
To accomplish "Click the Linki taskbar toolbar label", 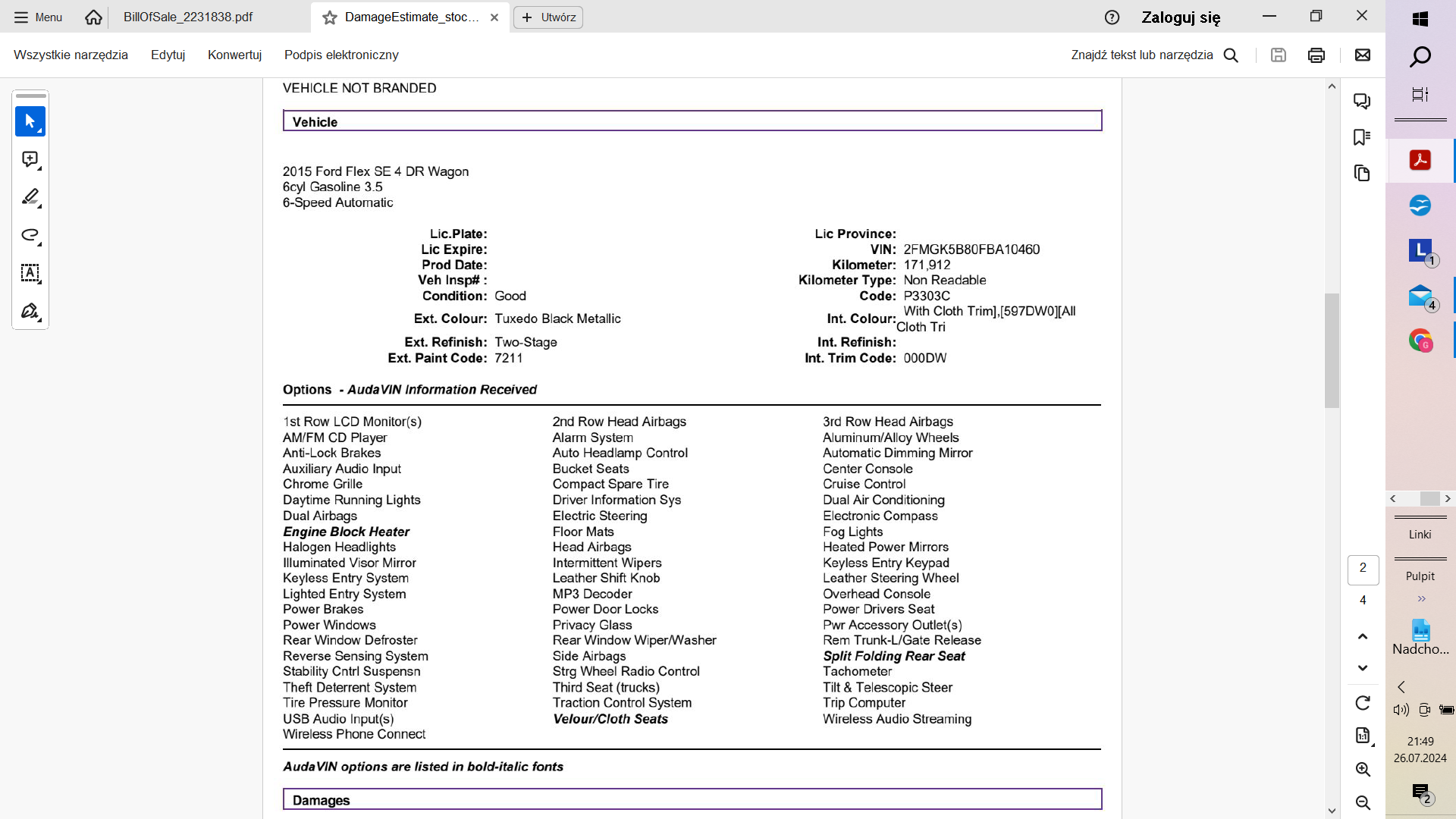I will click(1420, 534).
